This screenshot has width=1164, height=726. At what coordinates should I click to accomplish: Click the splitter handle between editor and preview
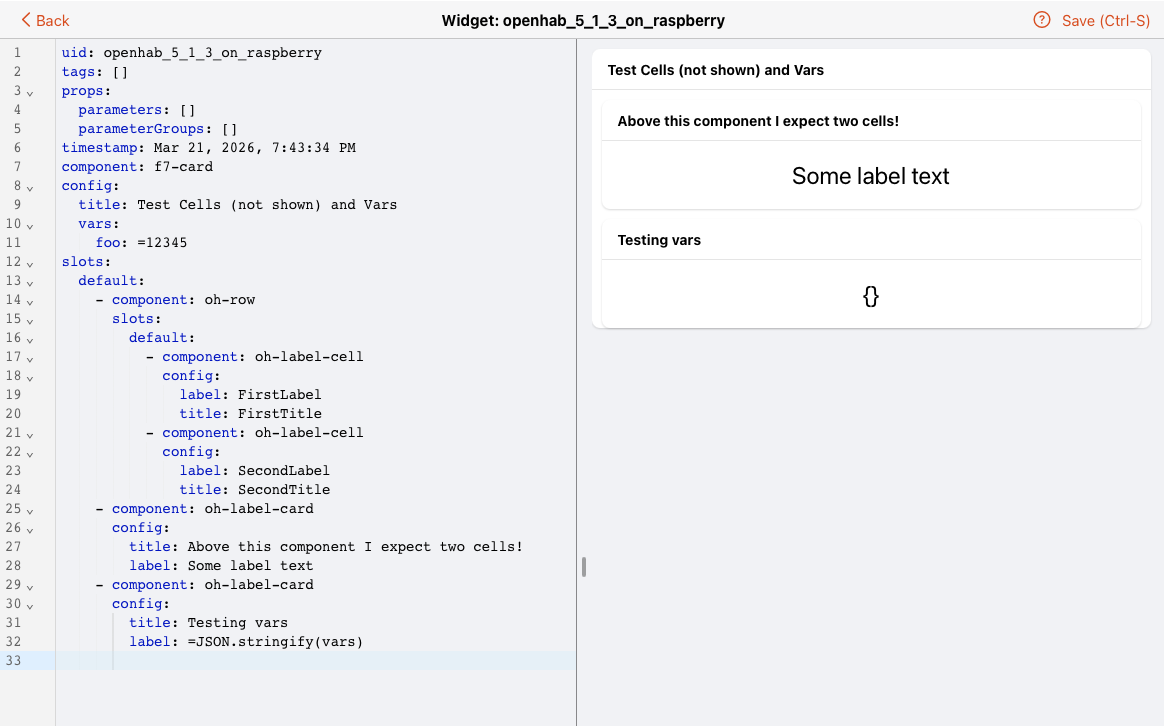[583, 567]
